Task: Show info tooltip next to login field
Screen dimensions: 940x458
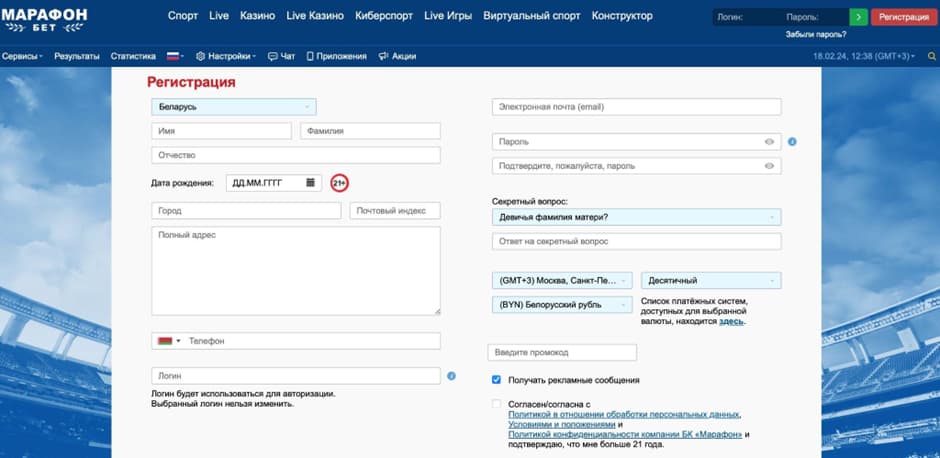Action: 451,376
